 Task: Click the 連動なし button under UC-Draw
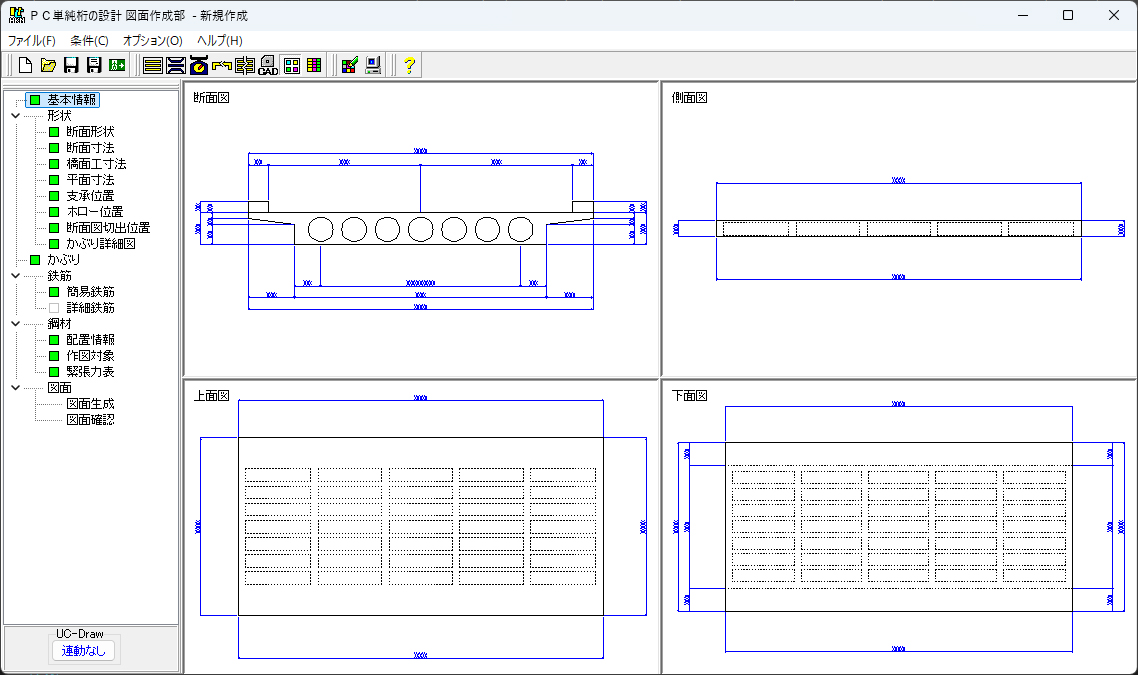tap(83, 650)
